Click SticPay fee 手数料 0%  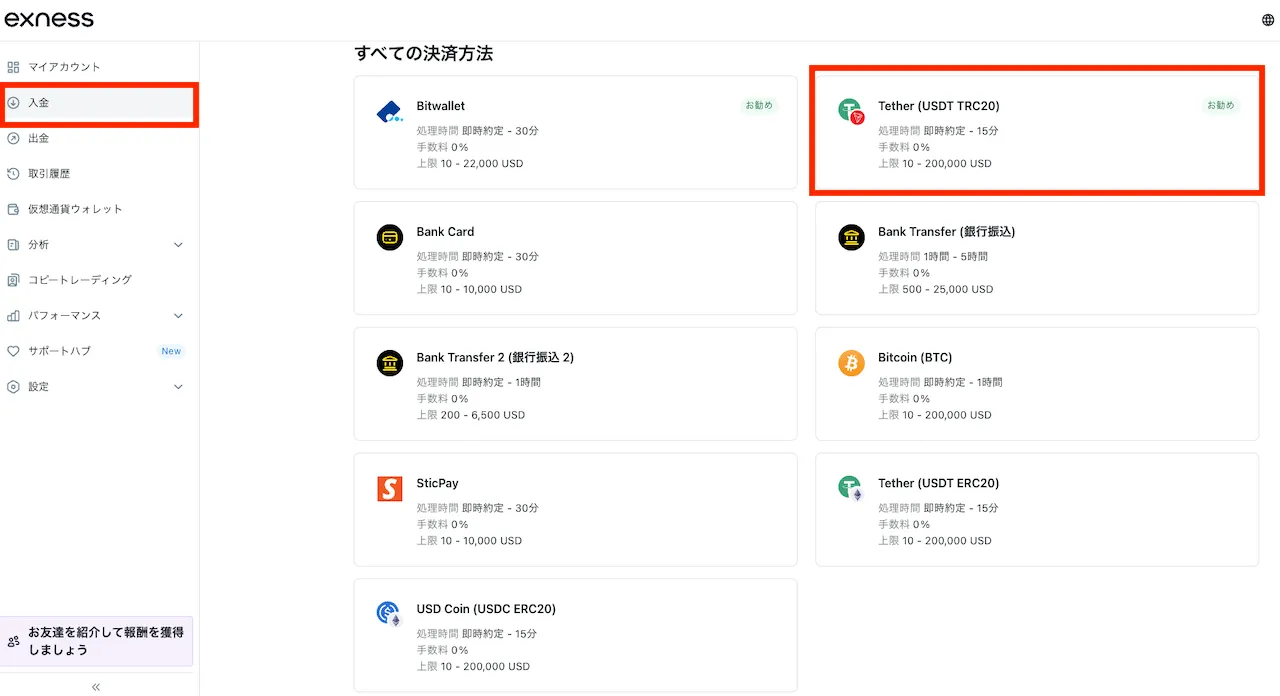(x=442, y=524)
